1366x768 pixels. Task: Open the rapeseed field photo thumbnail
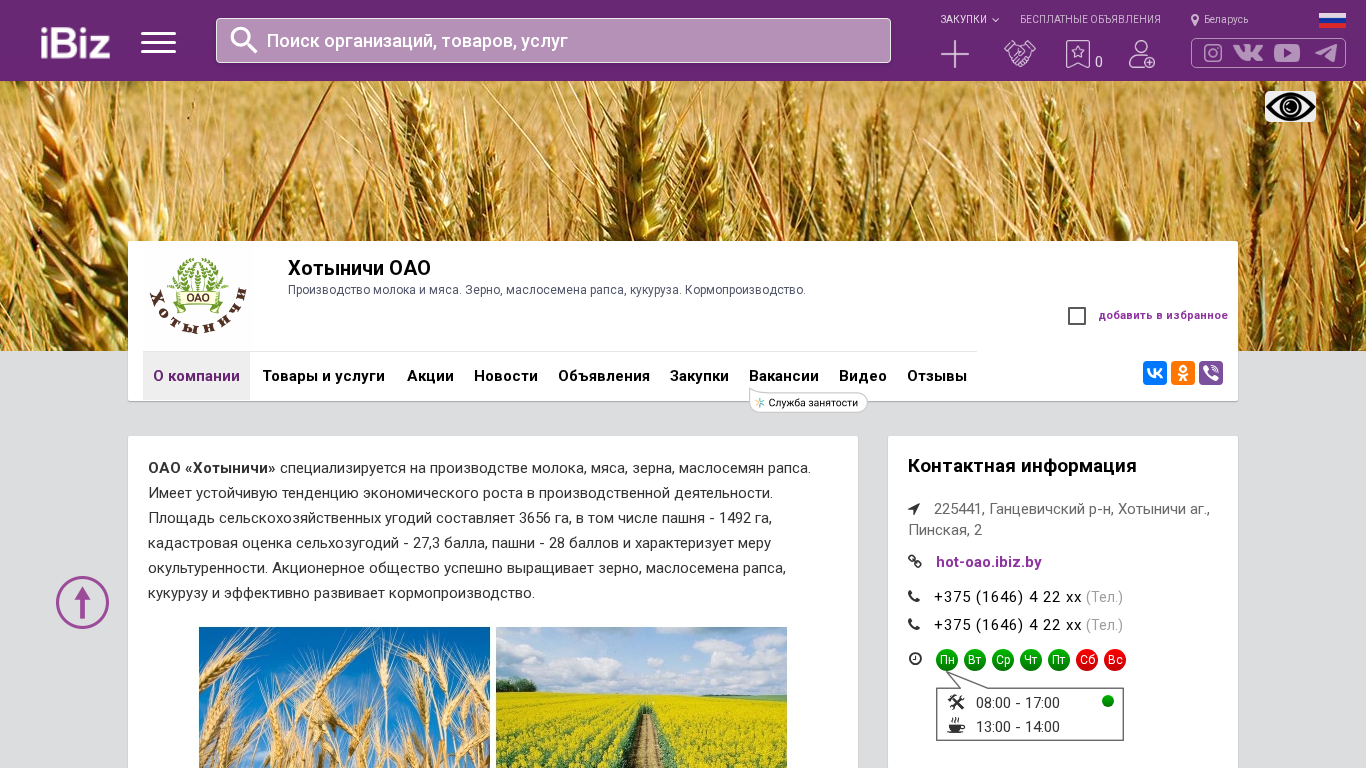[641, 697]
